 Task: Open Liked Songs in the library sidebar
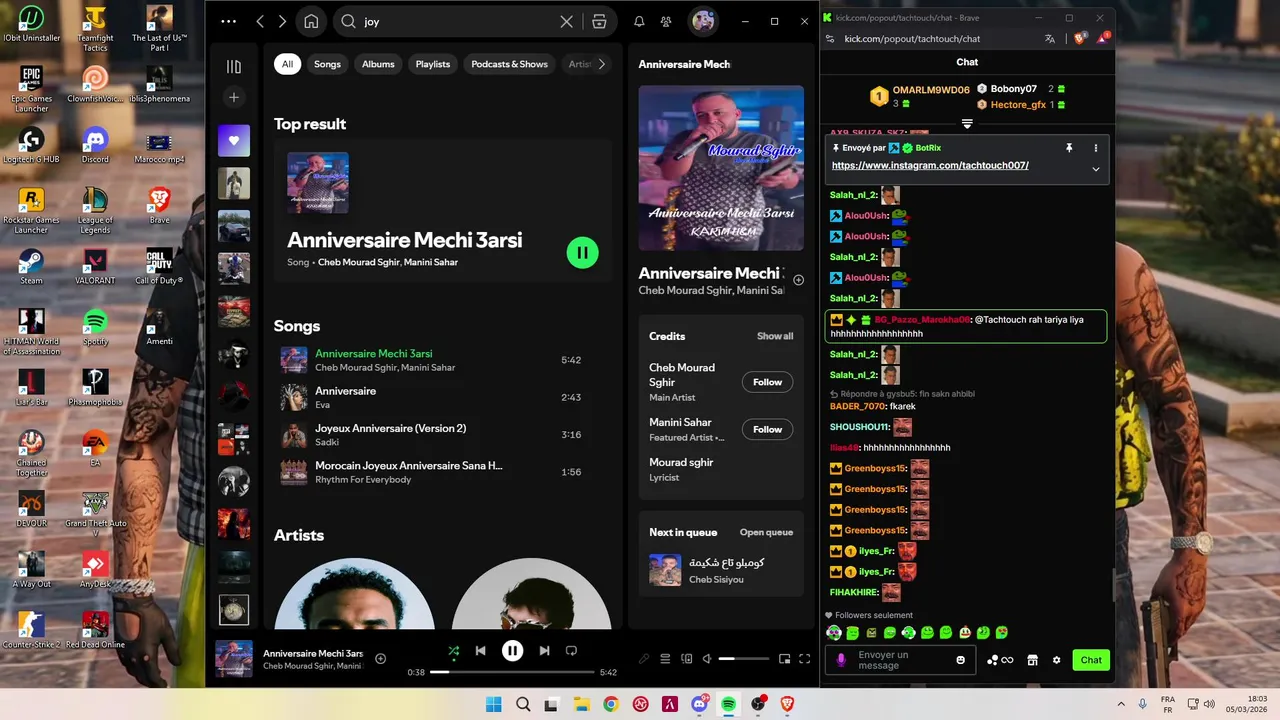click(234, 141)
